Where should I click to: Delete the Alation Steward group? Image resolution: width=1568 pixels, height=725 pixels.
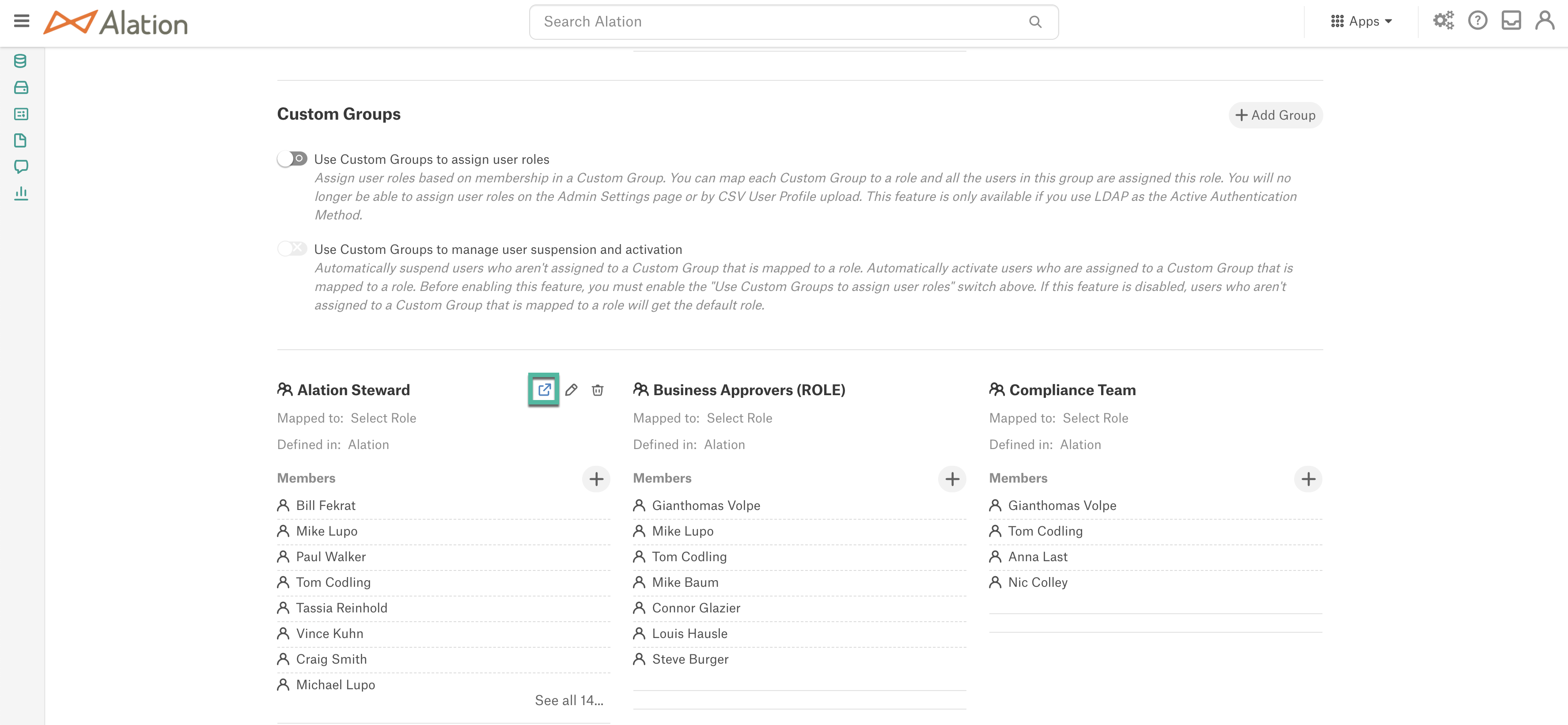(598, 389)
